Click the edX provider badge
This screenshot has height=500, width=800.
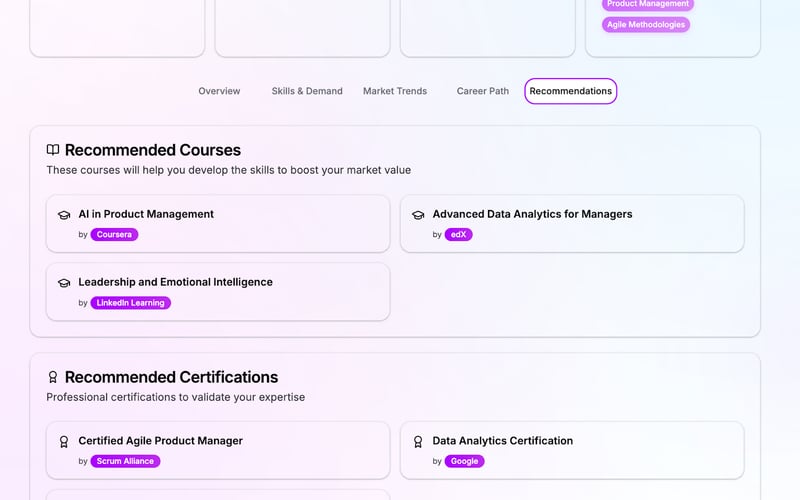[458, 235]
